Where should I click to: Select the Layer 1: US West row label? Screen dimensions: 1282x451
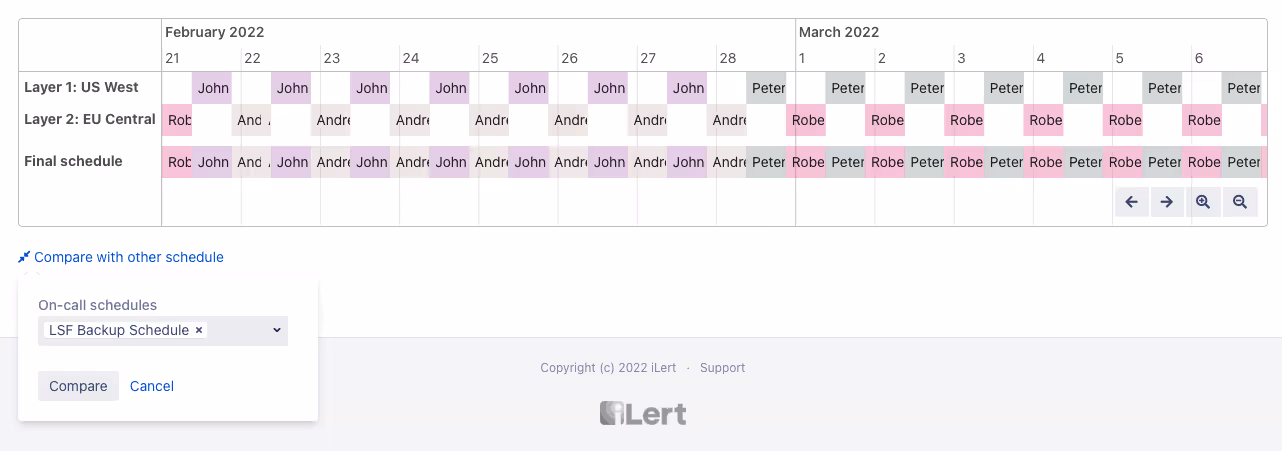point(81,87)
